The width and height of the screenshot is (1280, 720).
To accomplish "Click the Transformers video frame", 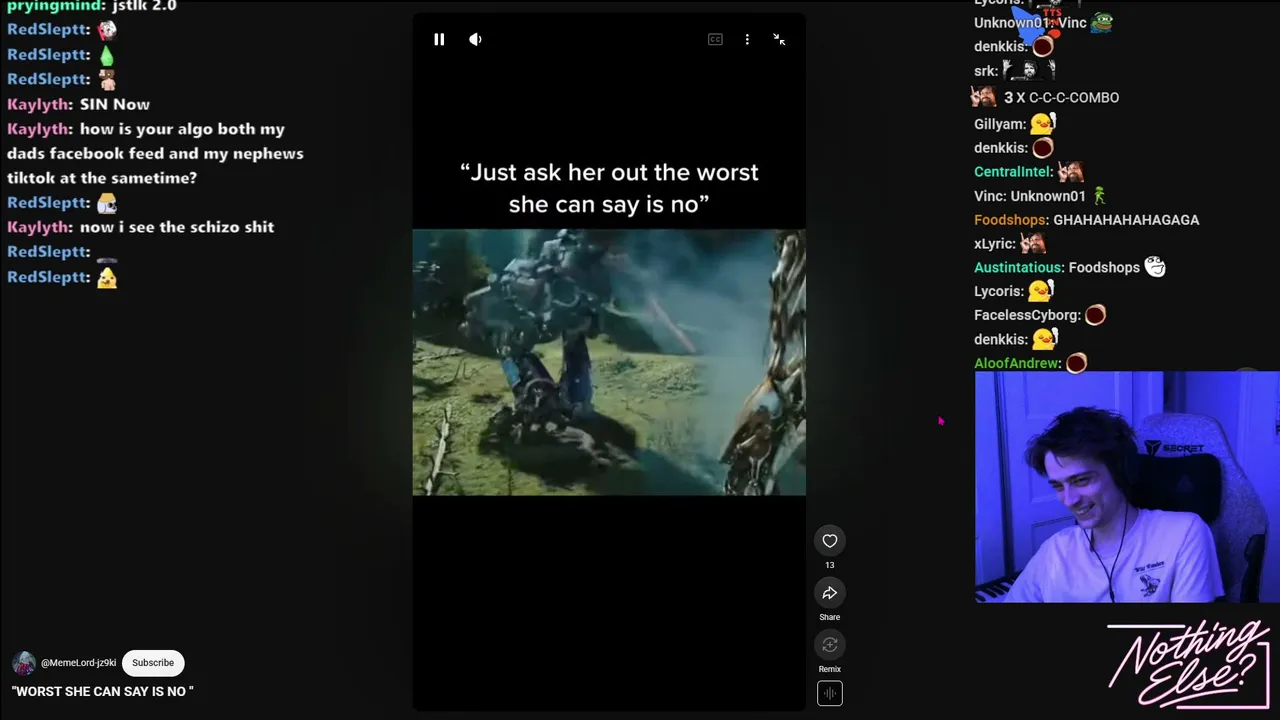I will point(609,362).
